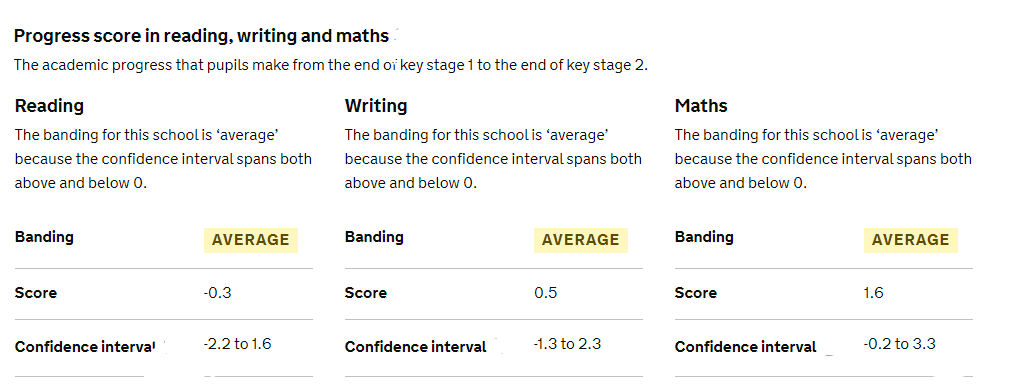Click the Reading AVERAGE banding badge
Image resolution: width=1013 pixels, height=392 pixels.
251,240
